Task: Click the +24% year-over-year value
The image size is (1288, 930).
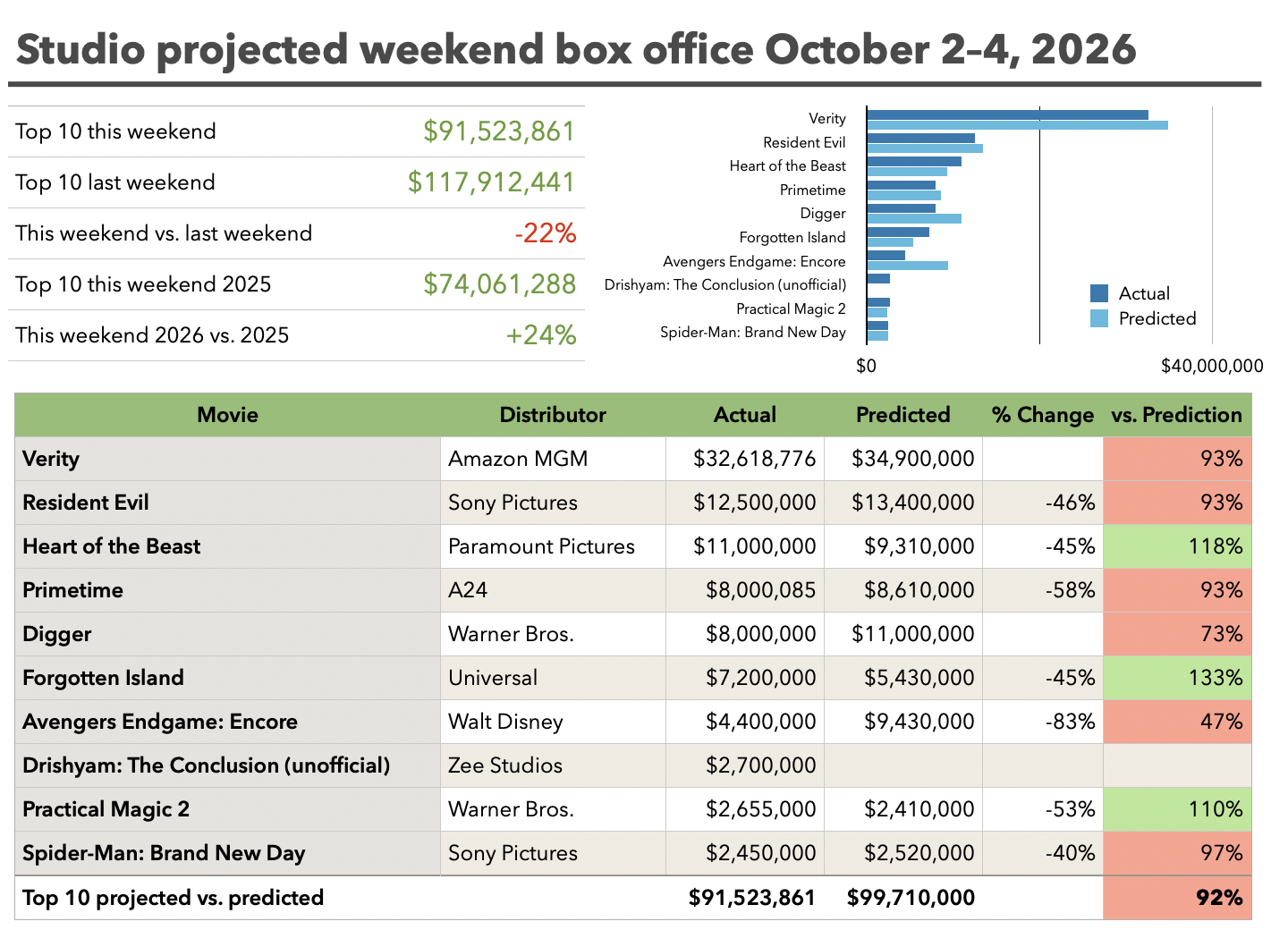Action: click(540, 335)
